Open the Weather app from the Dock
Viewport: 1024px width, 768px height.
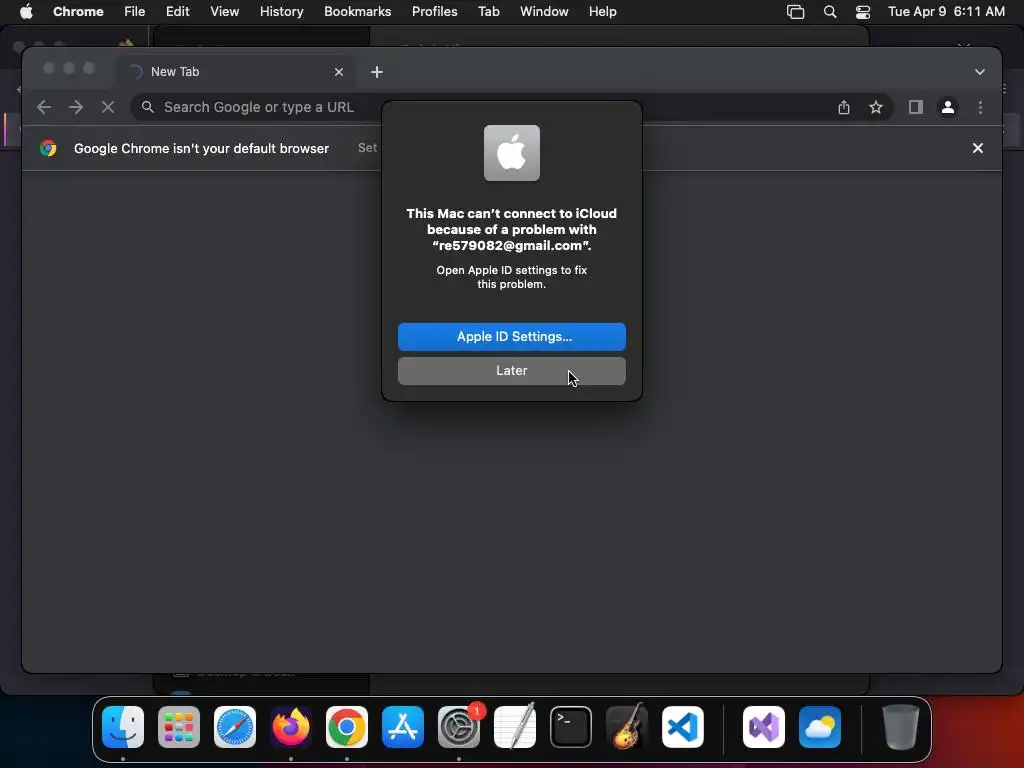coord(820,727)
